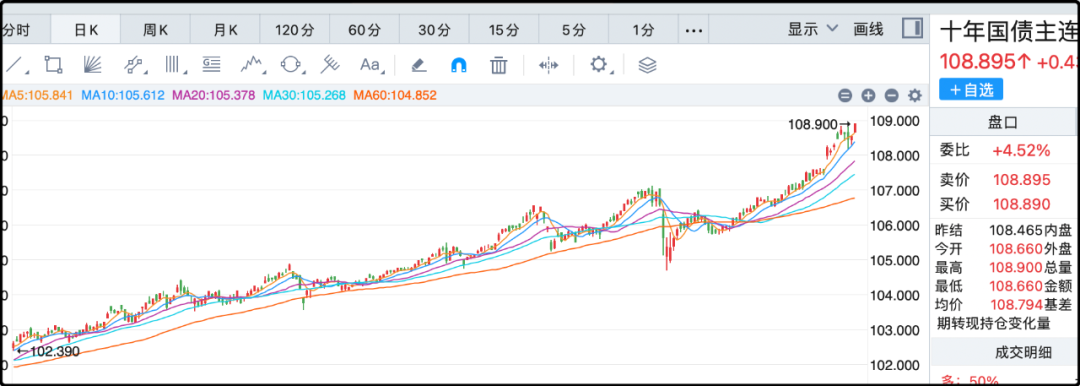Click the 十年国债主连 contract title
Screen dimensions: 1080x386
[1008, 31]
